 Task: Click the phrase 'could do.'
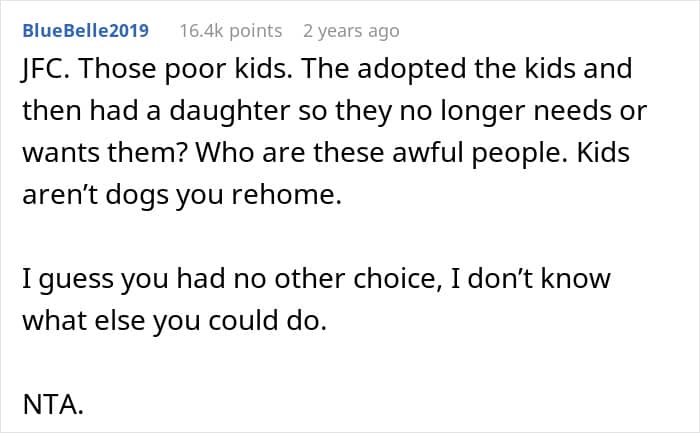coord(267,321)
